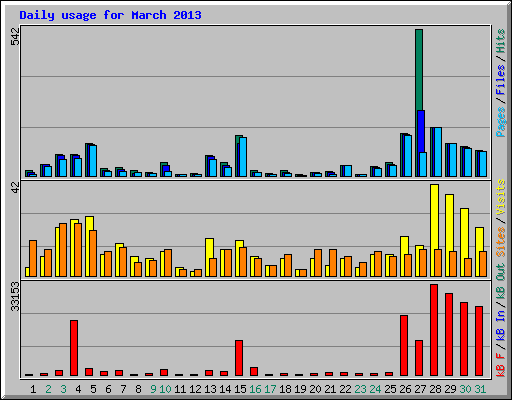Click the Pages legend label
This screenshot has width=512, height=400.
[501, 122]
